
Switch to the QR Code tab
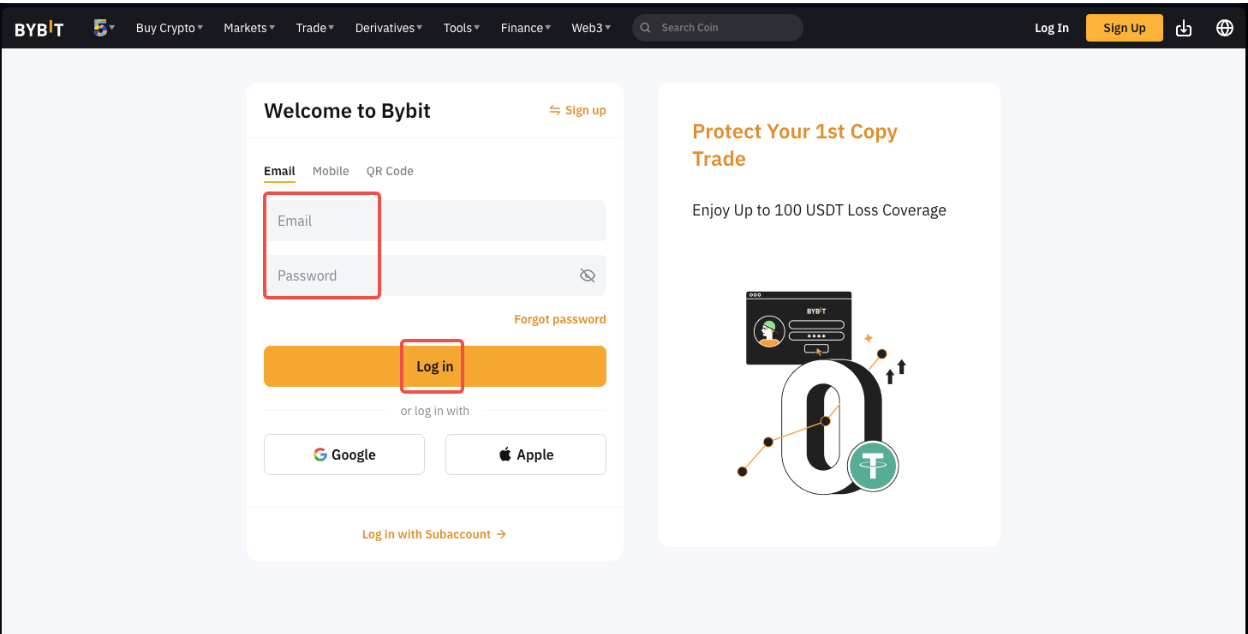[389, 171]
